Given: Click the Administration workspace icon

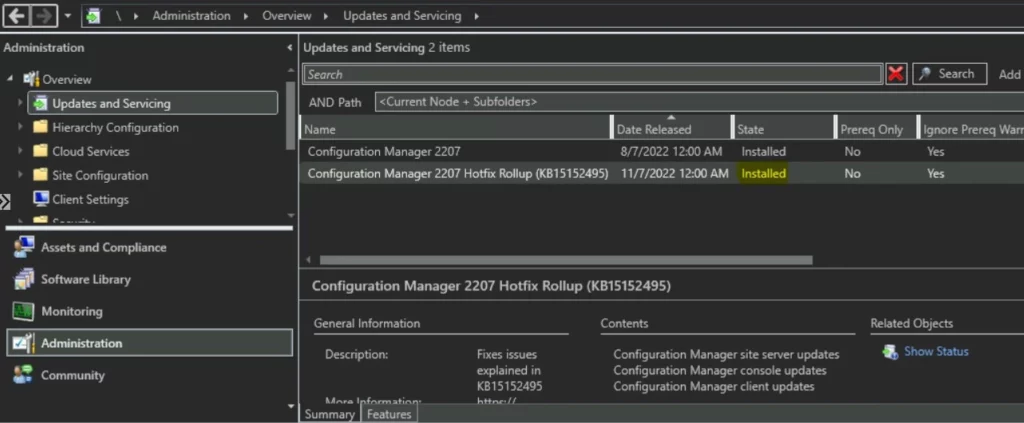Looking at the screenshot, I should (24, 343).
